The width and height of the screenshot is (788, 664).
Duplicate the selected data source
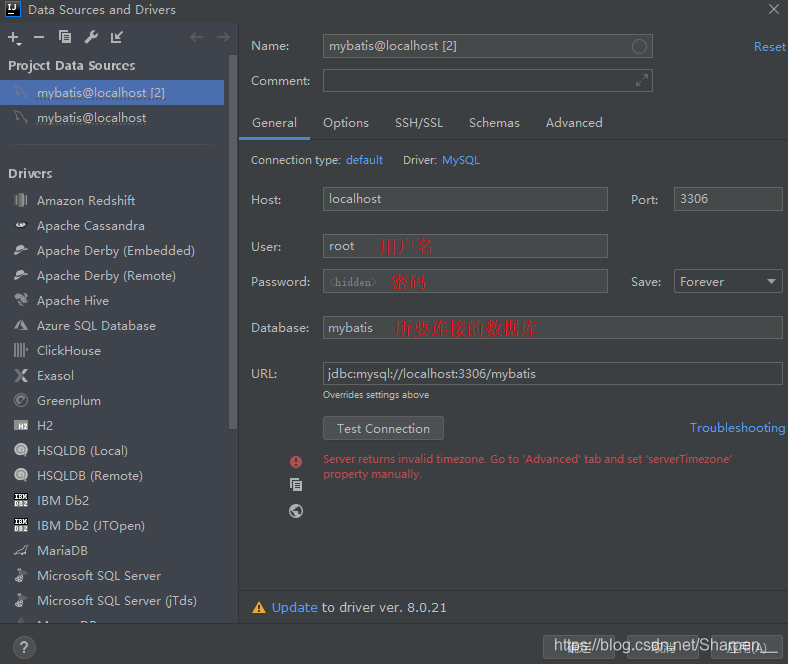point(65,37)
